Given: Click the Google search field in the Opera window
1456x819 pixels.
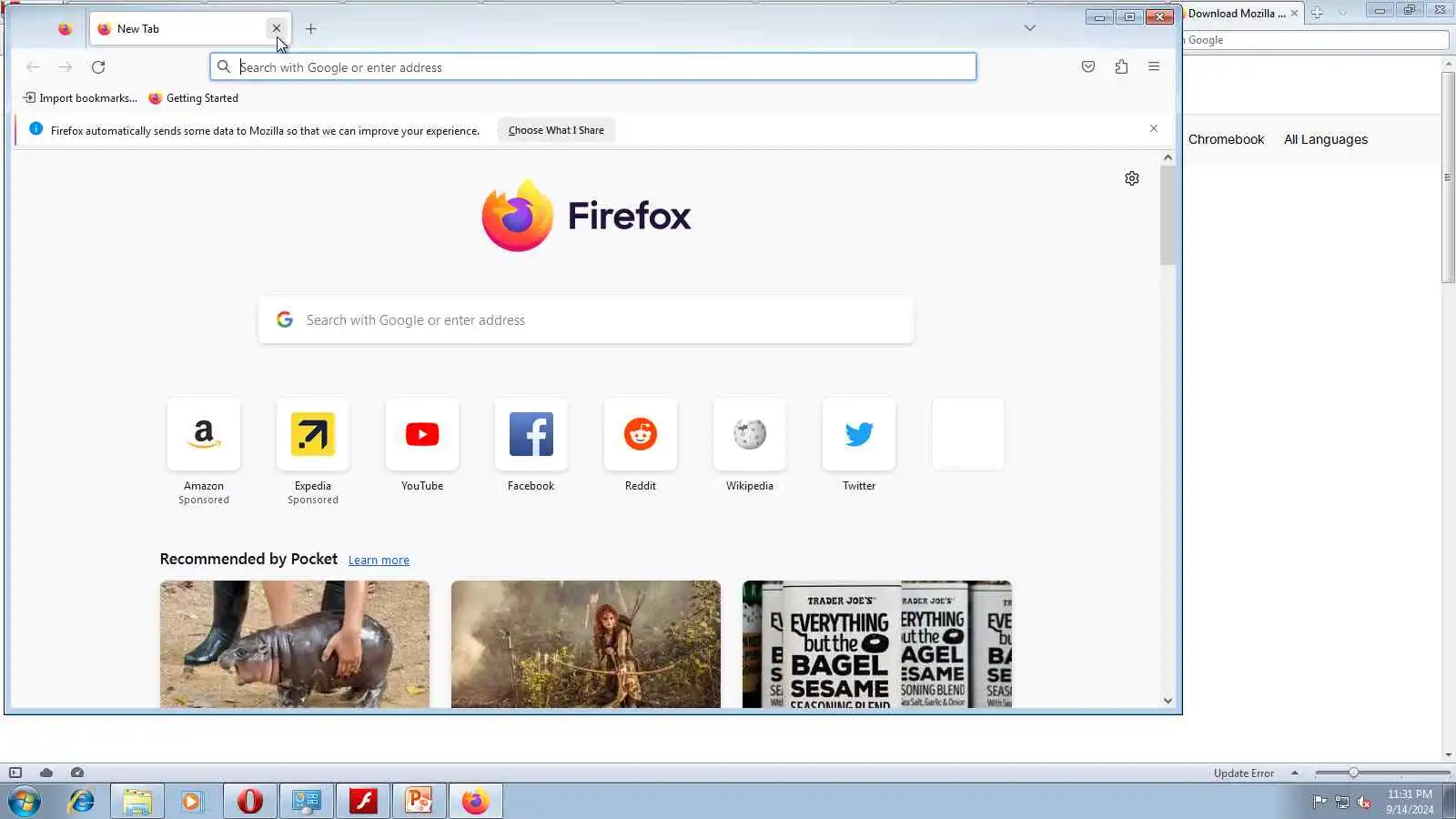Looking at the screenshot, I should pos(1316,40).
